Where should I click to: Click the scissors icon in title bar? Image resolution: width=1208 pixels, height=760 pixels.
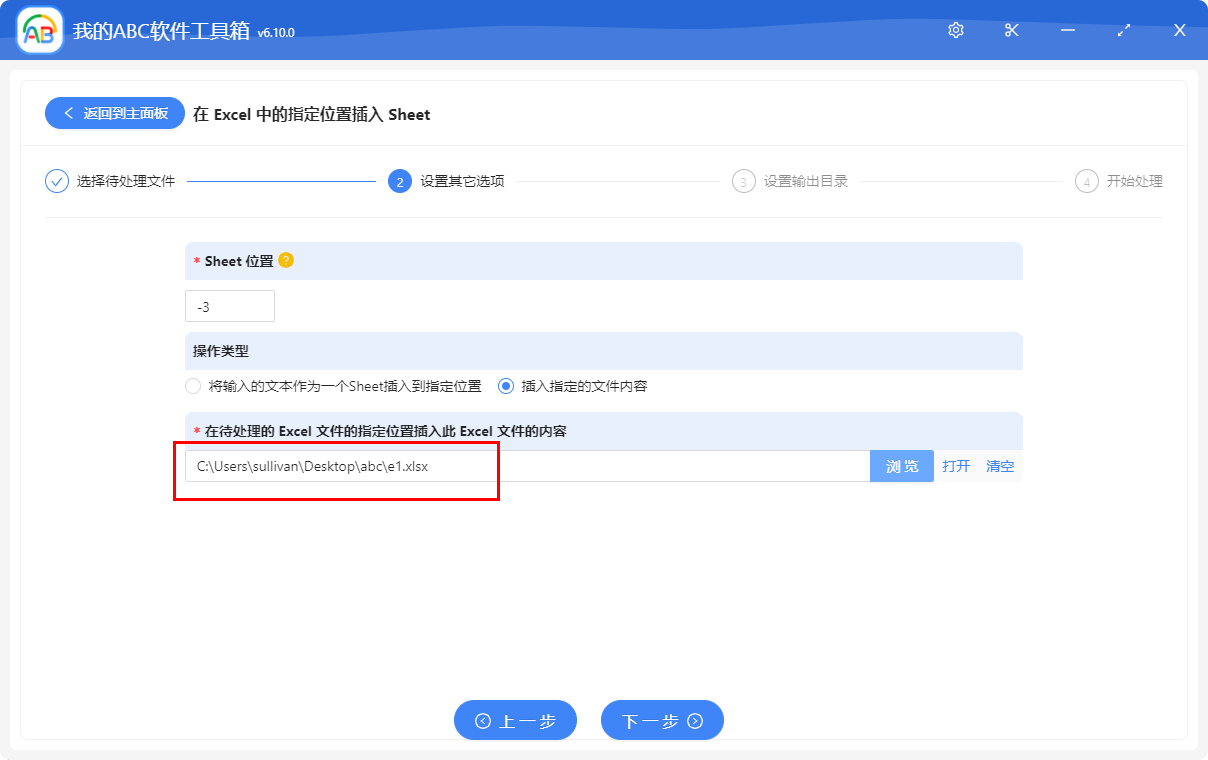pos(1012,30)
